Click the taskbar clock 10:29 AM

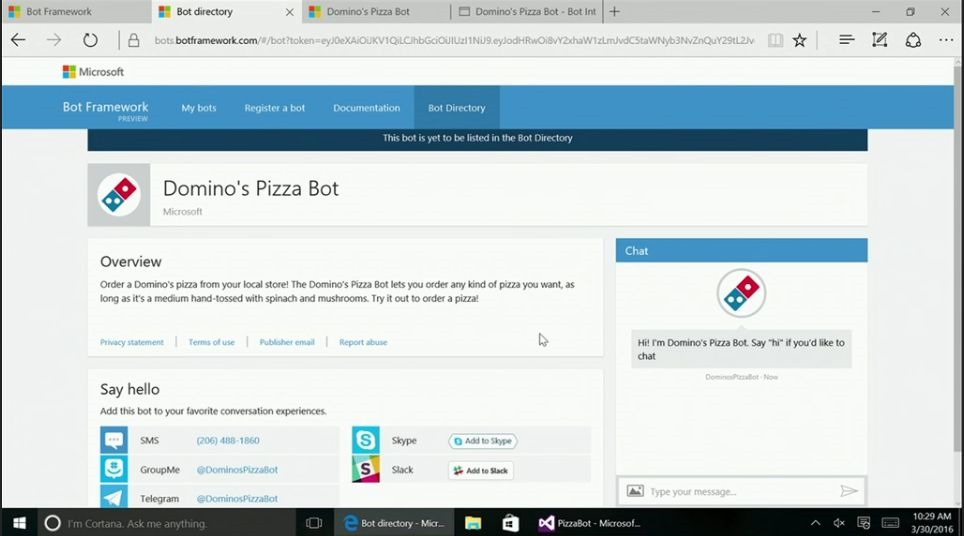(932, 522)
